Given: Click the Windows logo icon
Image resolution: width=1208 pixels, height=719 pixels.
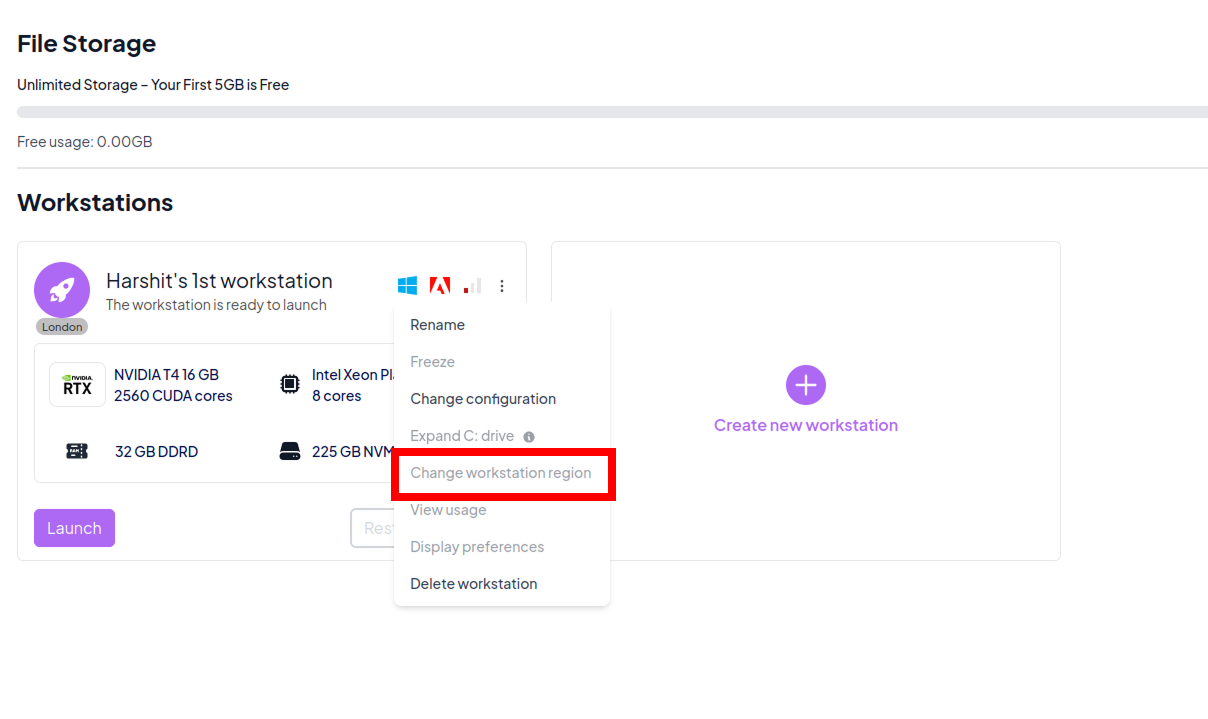Looking at the screenshot, I should click(407, 286).
